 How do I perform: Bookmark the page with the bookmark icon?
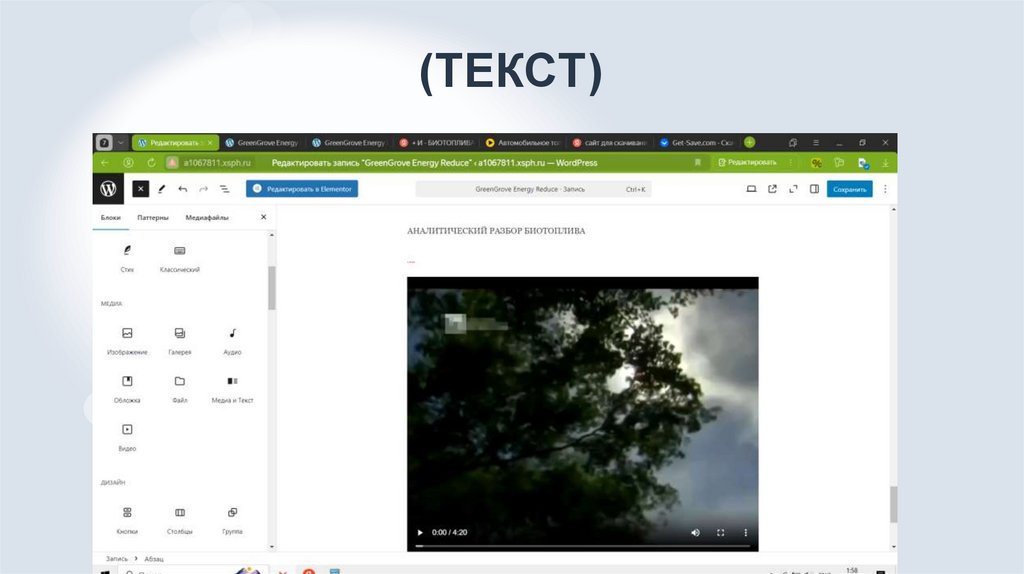(x=697, y=163)
